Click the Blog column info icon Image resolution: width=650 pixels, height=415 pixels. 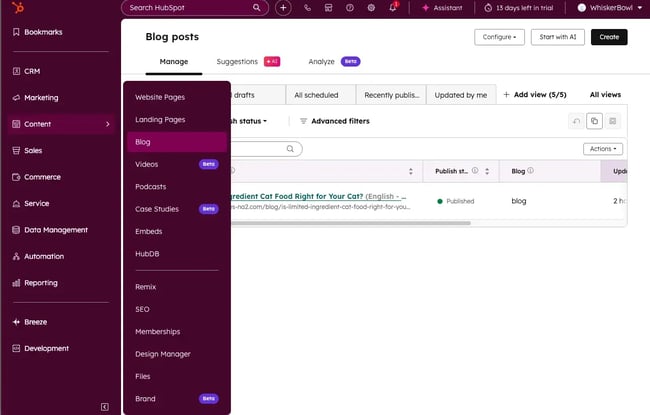[530, 170]
